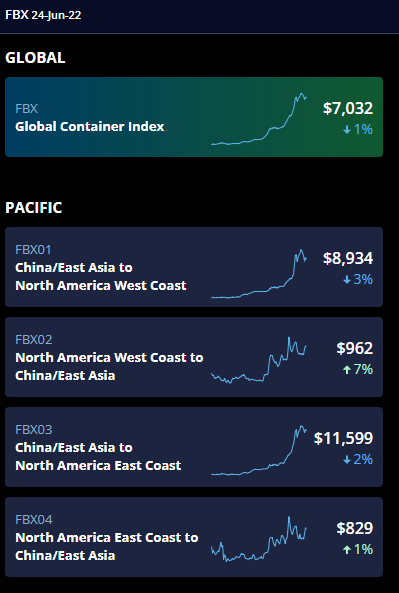Image resolution: width=399 pixels, height=593 pixels.
Task: Select the $8,934 price on FBX01
Action: tap(348, 258)
